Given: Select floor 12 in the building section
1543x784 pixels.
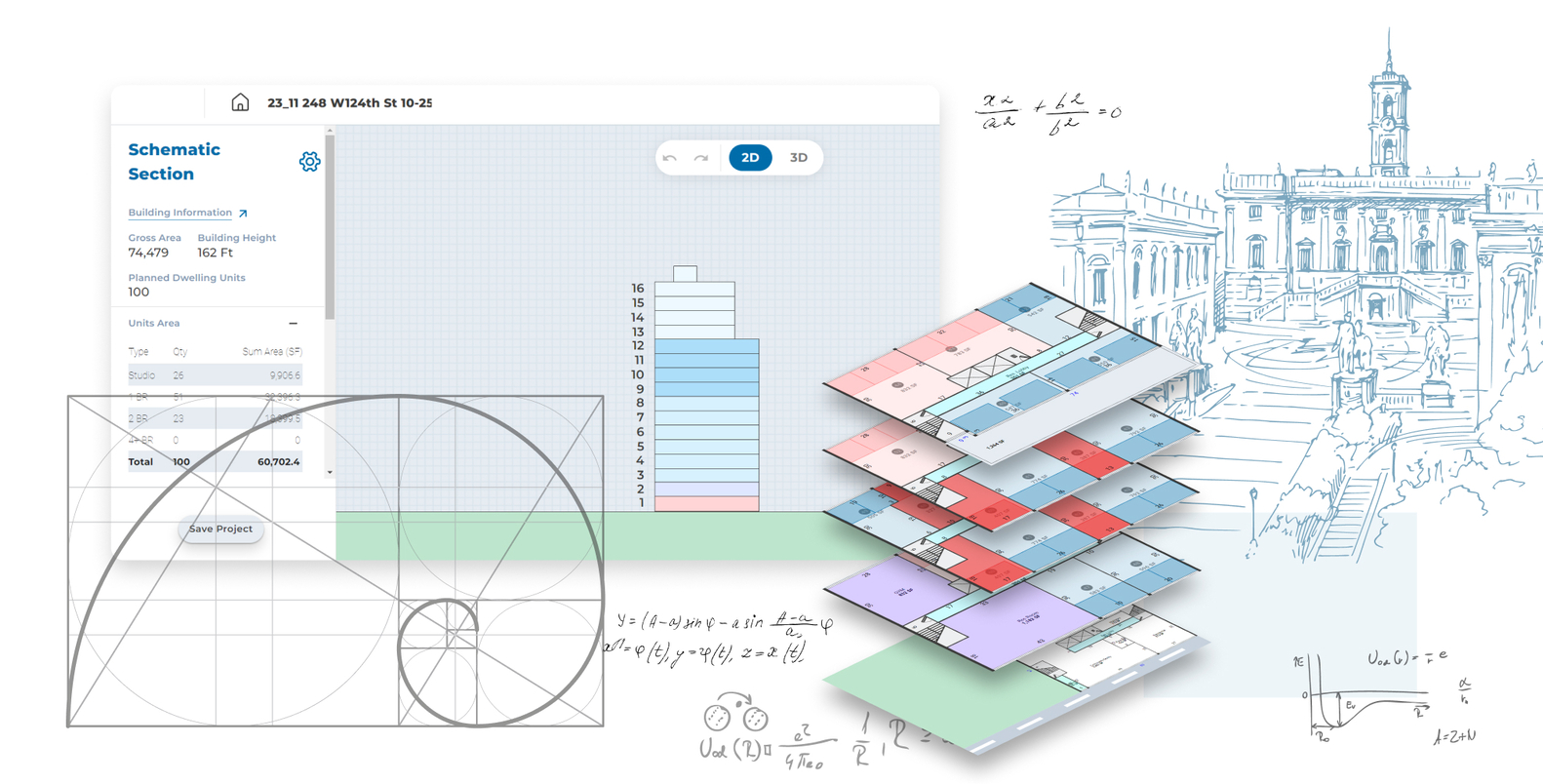Looking at the screenshot, I should 706,346.
